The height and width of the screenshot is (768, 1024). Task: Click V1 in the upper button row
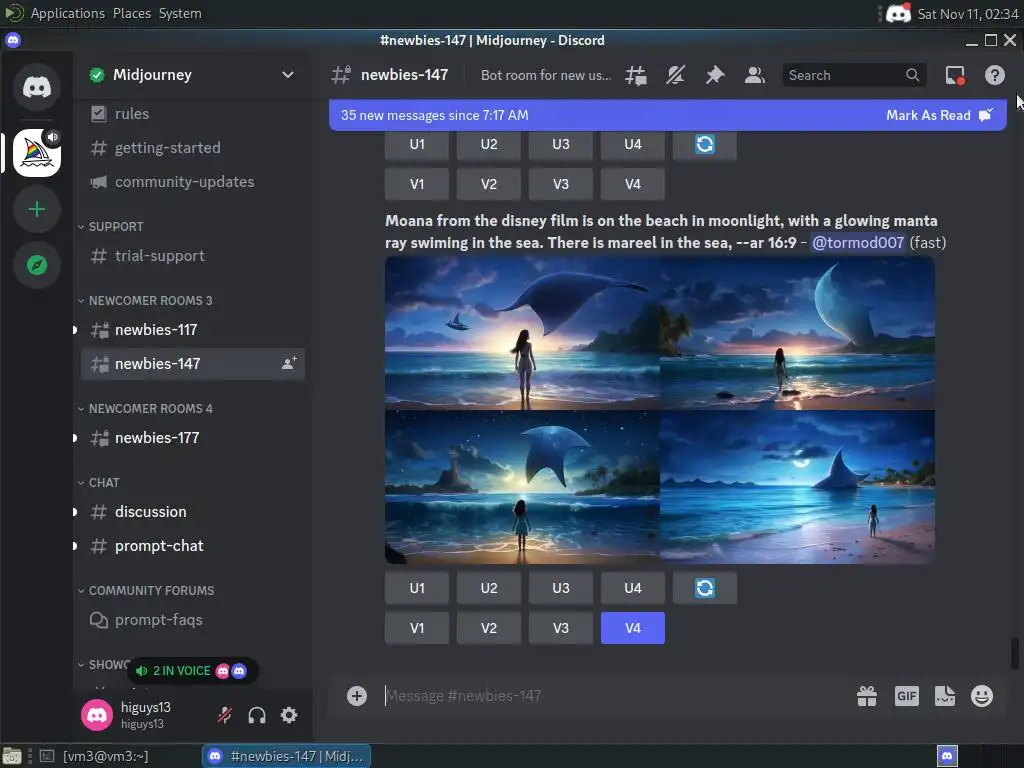(417, 184)
